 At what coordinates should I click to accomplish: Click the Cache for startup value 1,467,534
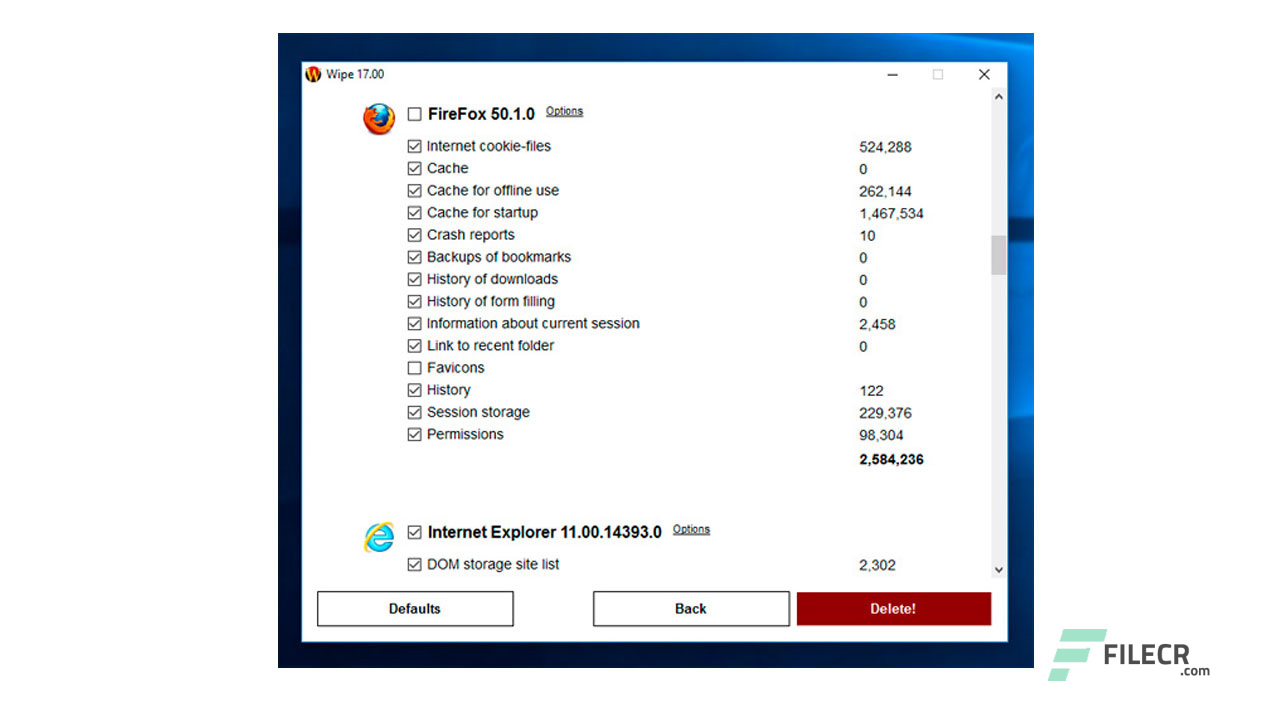coord(891,213)
